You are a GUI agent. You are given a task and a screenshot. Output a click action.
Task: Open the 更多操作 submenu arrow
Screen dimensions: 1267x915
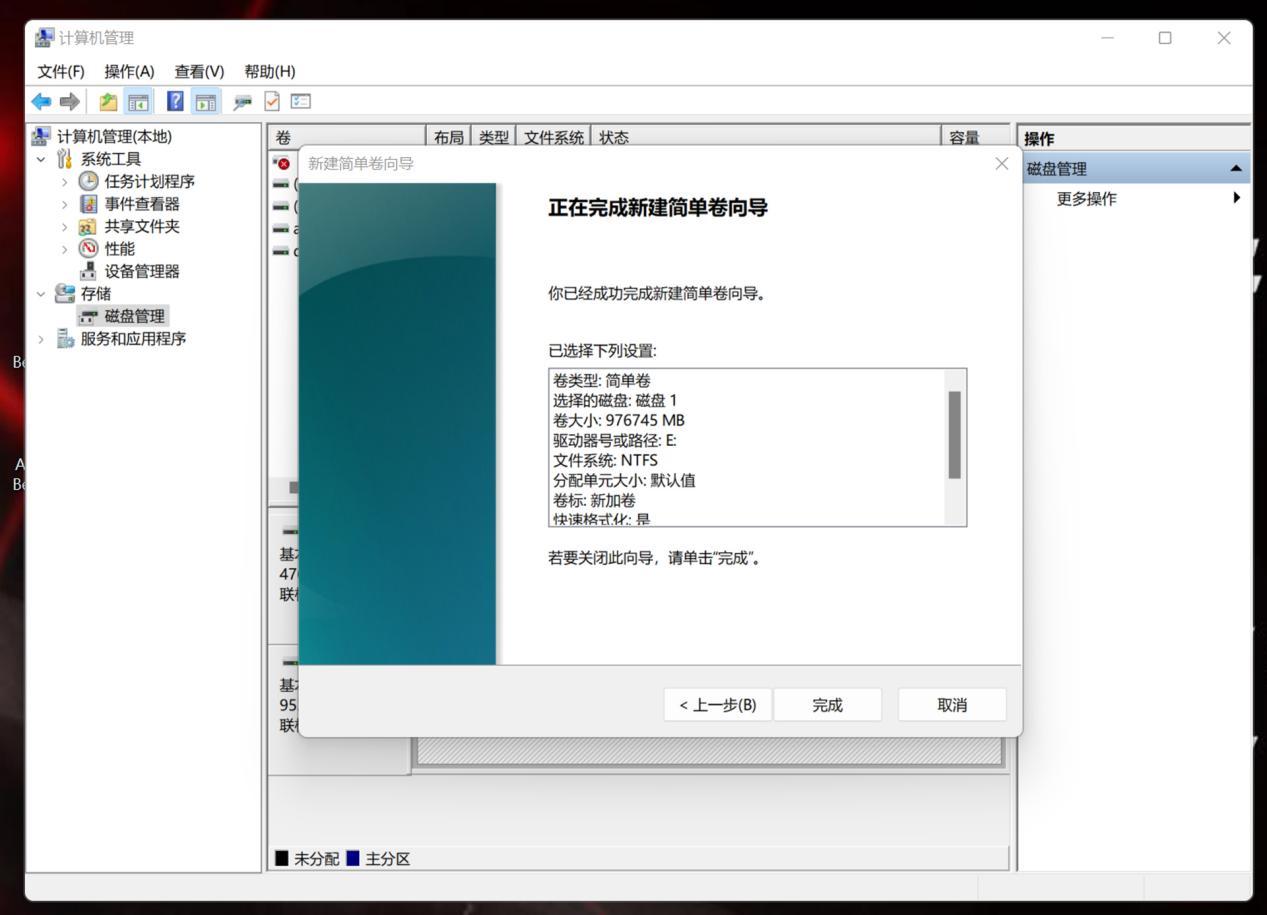tap(1236, 198)
